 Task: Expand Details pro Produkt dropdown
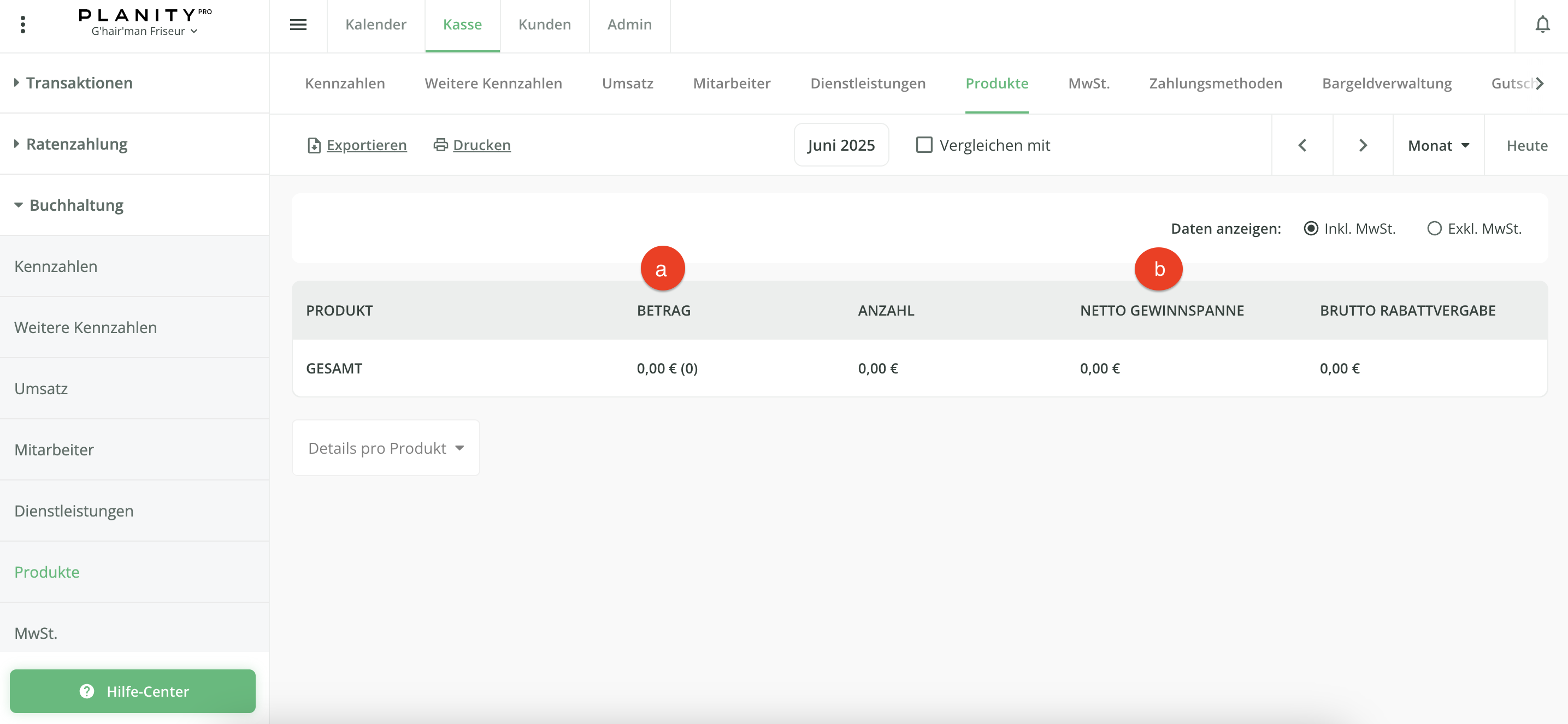(385, 448)
